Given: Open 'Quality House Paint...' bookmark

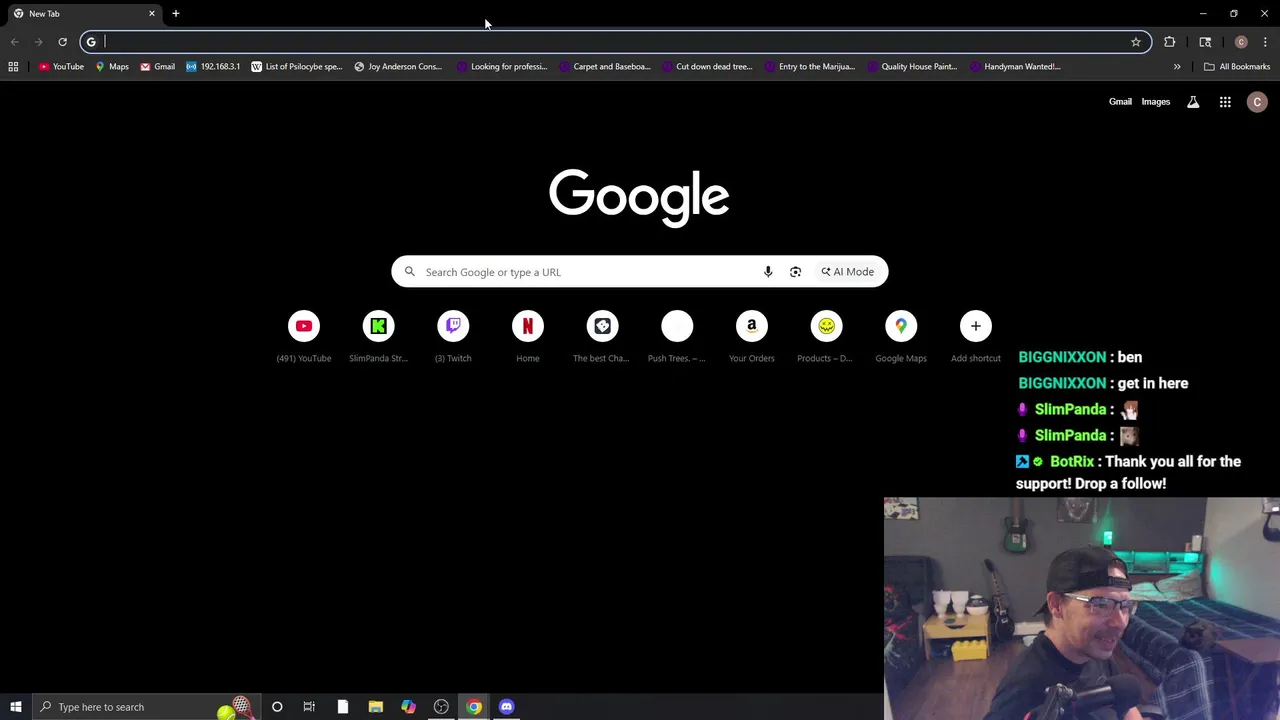Looking at the screenshot, I should [x=912, y=67].
